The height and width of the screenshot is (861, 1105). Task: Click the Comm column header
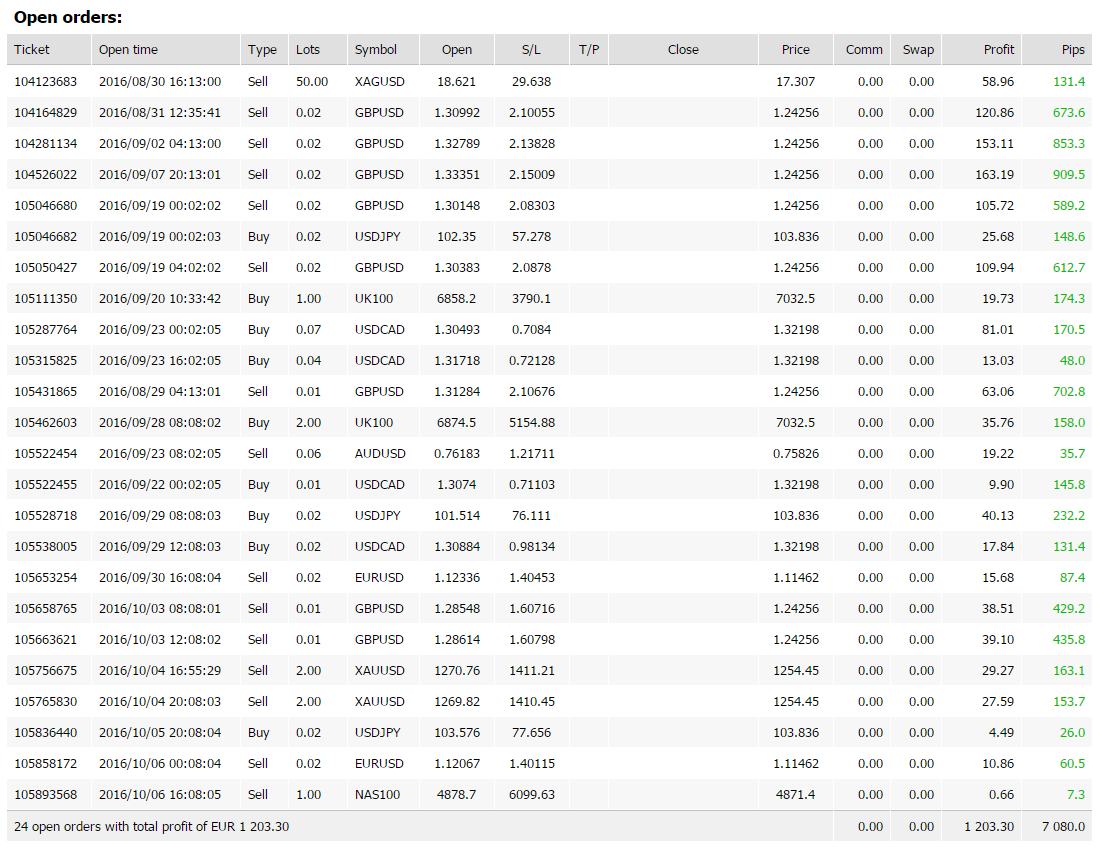point(864,50)
